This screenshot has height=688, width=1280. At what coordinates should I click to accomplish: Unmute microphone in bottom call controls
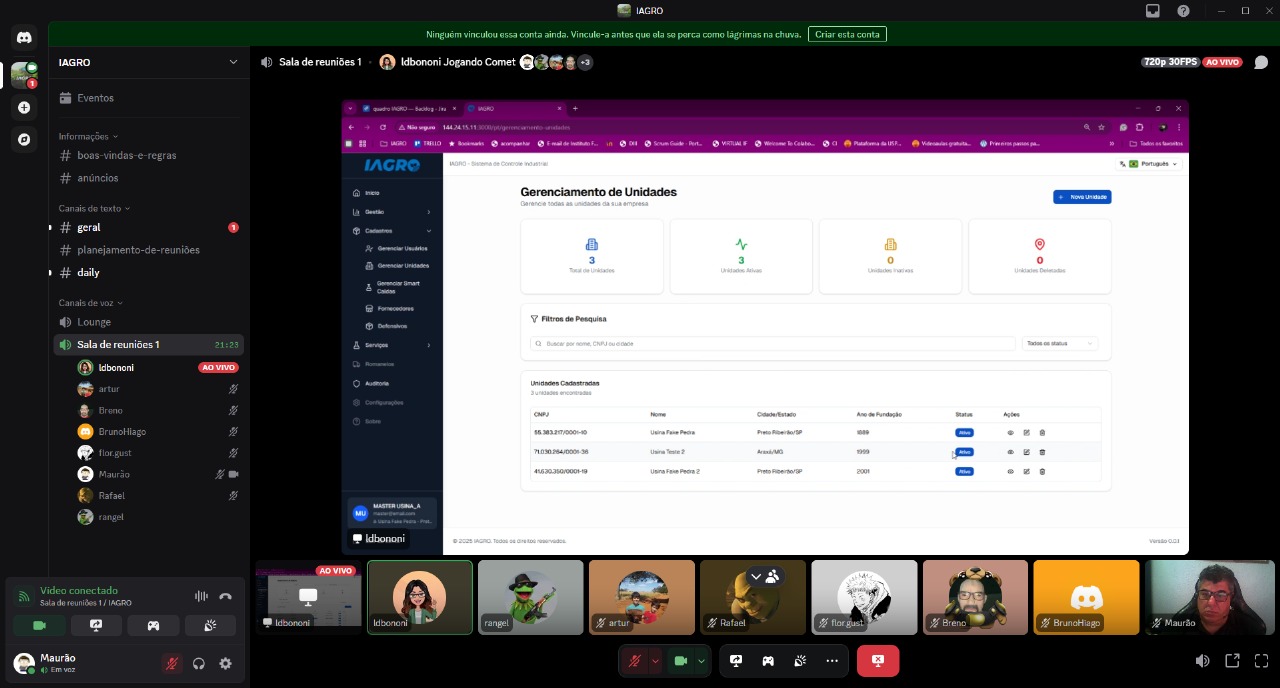[x=634, y=661]
